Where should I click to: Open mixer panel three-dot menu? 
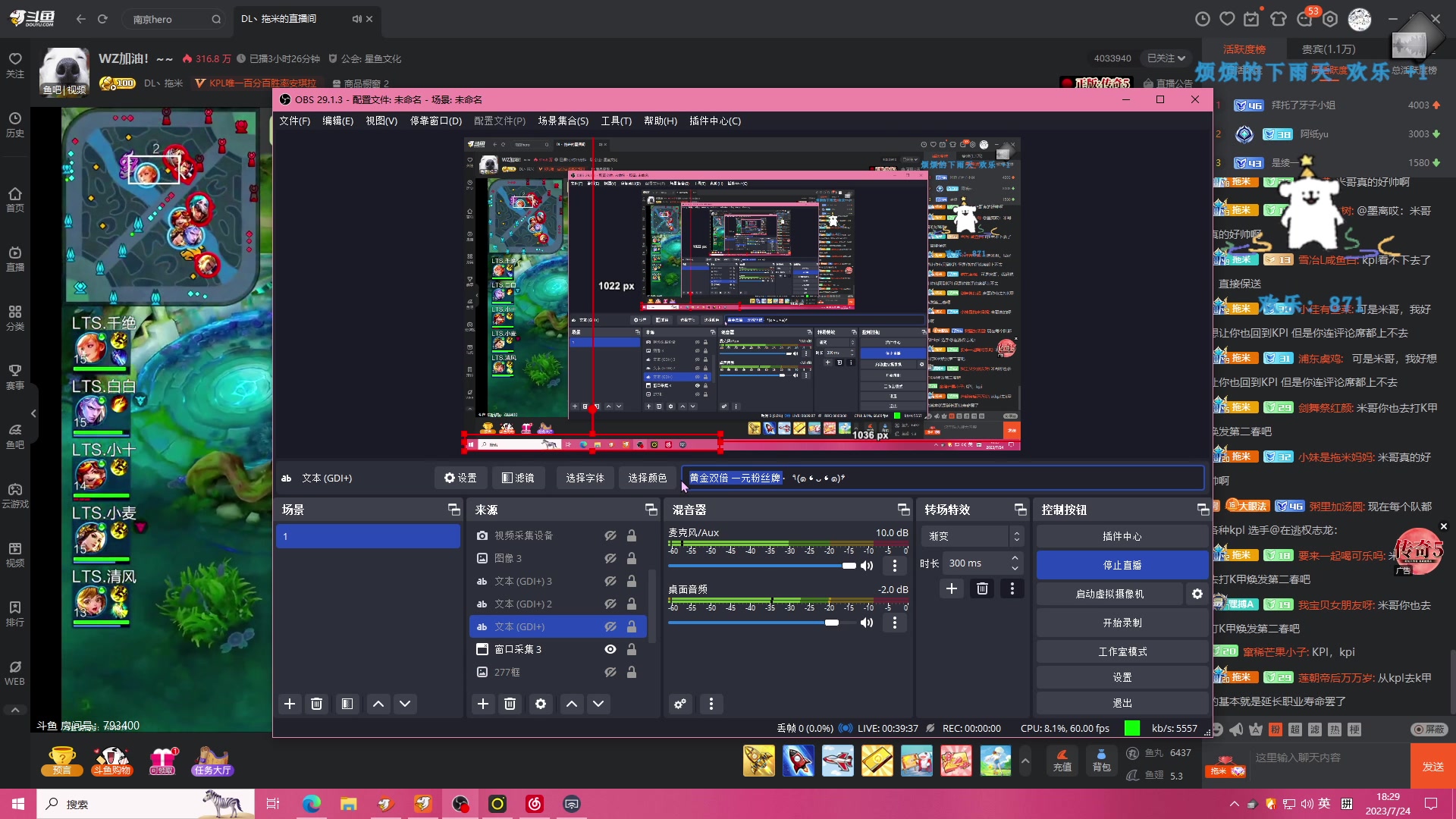point(711,704)
